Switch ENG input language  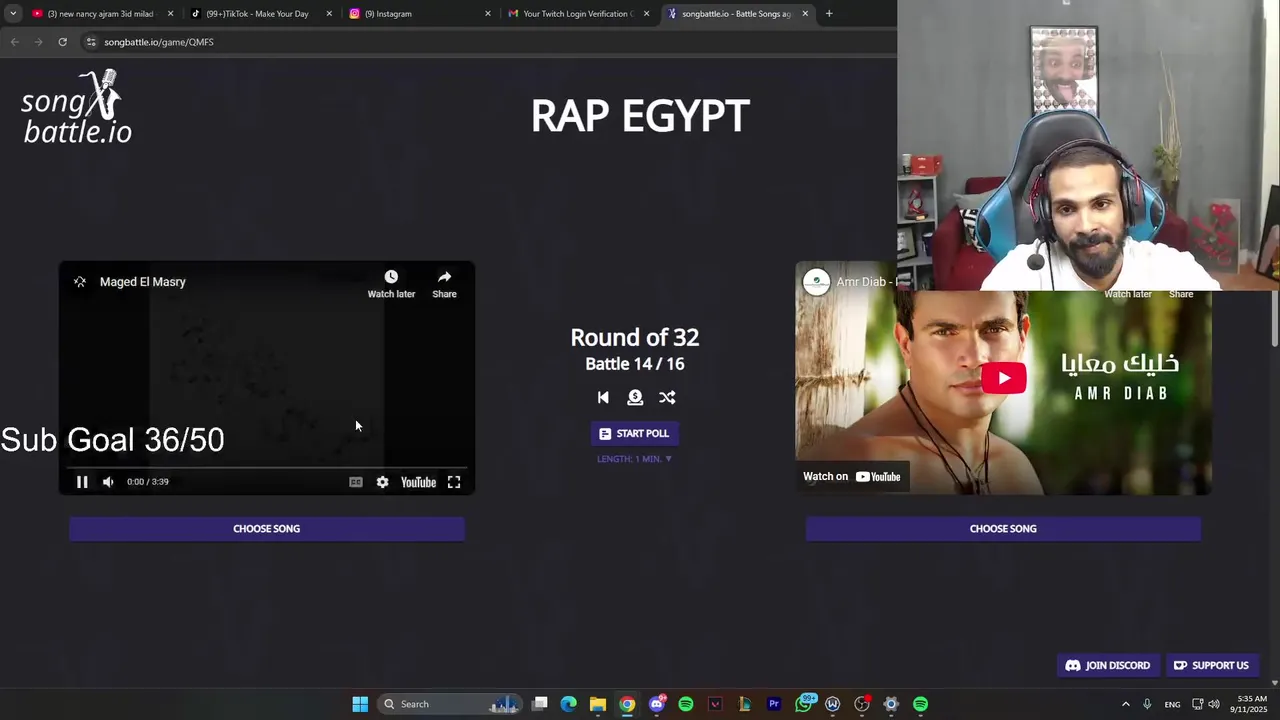pos(1172,704)
